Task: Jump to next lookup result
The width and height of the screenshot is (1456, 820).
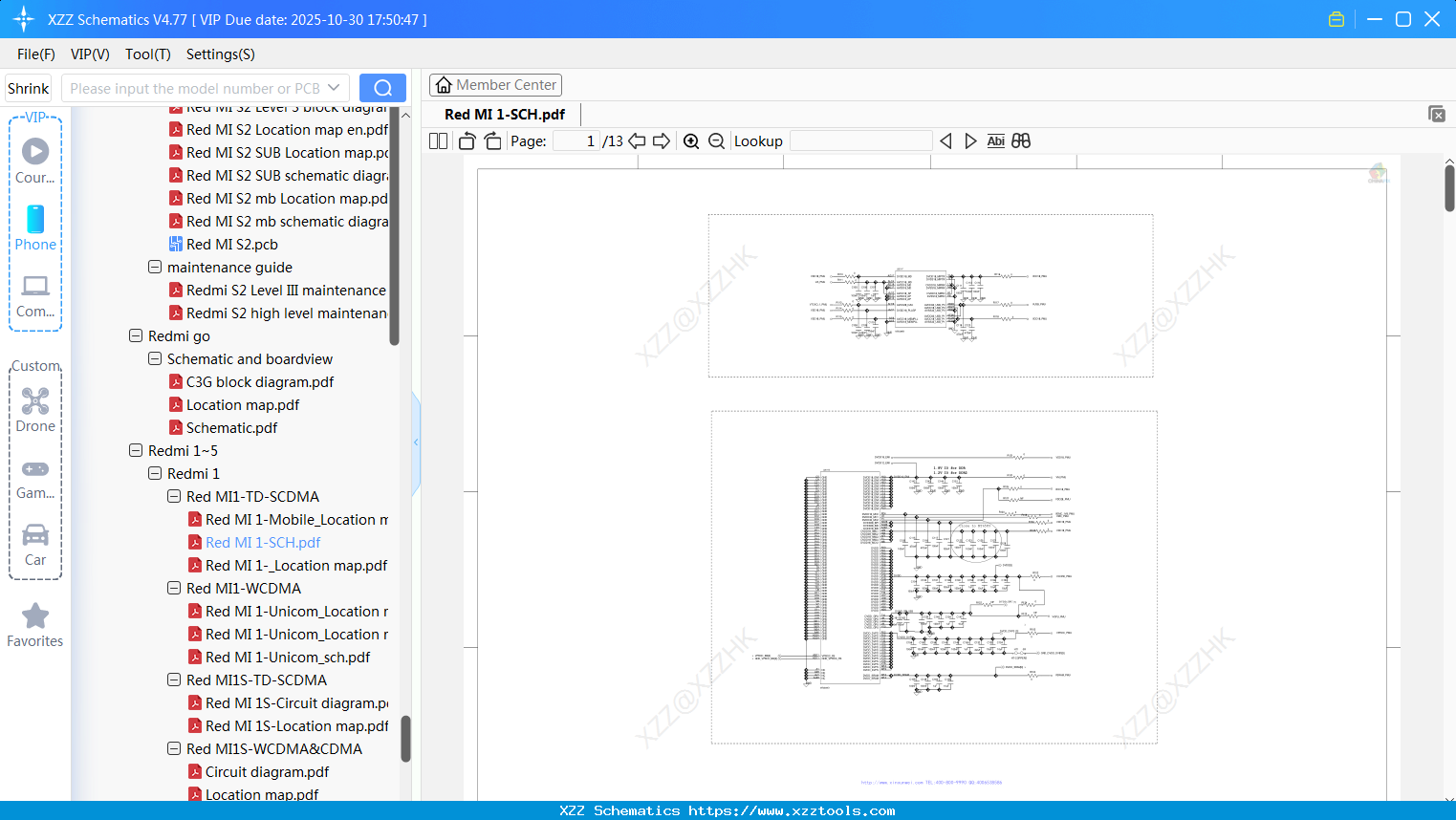Action: click(x=970, y=141)
